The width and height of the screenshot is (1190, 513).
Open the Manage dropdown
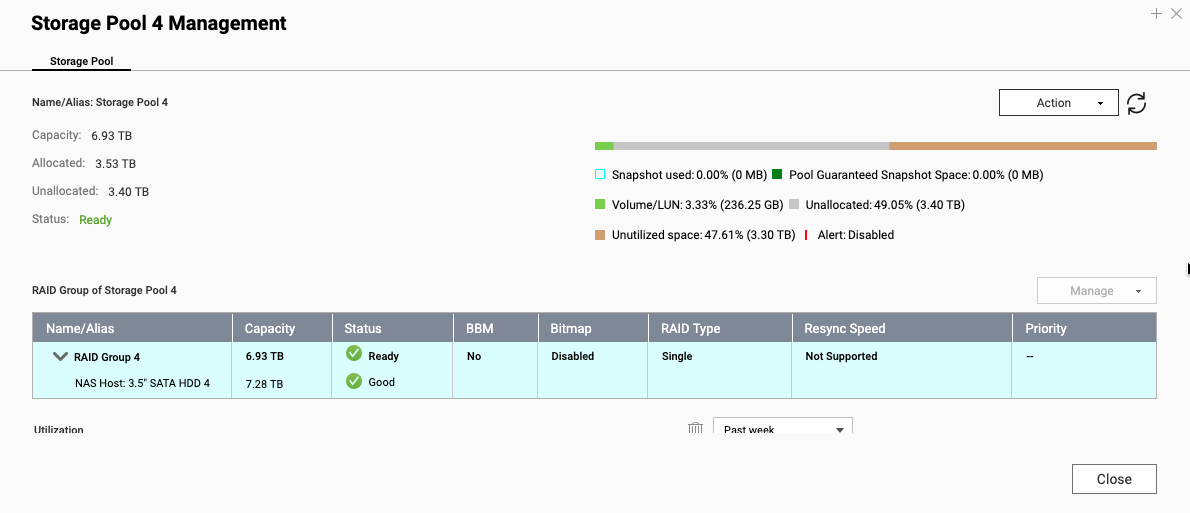1096,291
